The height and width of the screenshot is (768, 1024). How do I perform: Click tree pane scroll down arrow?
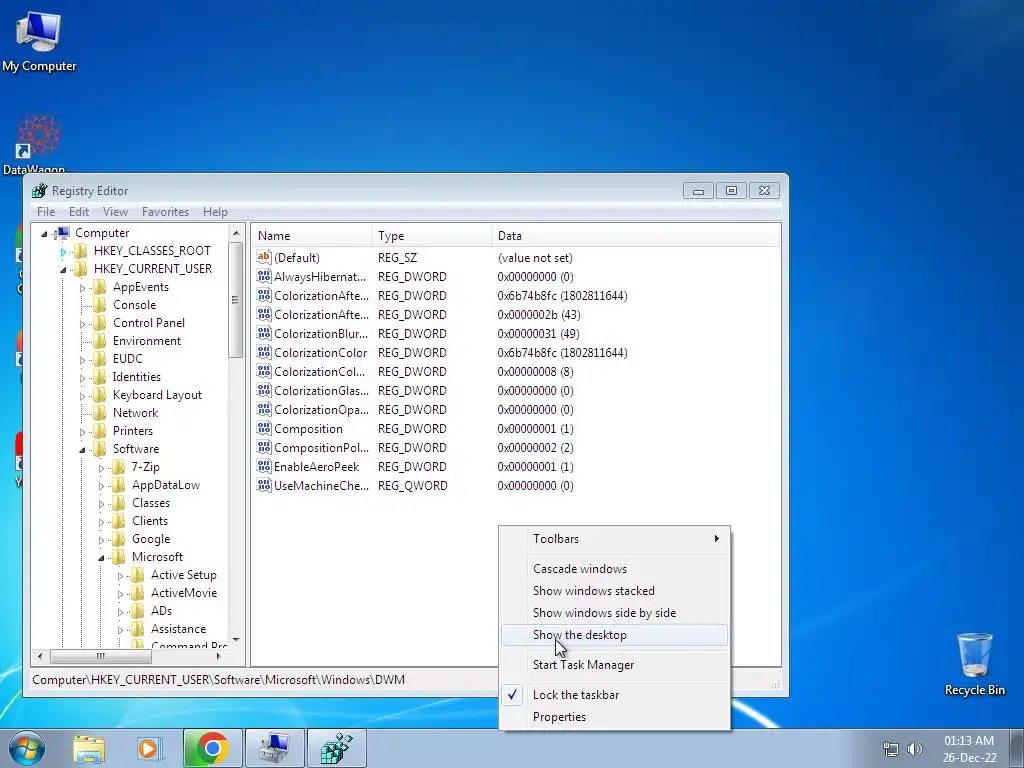pos(236,640)
